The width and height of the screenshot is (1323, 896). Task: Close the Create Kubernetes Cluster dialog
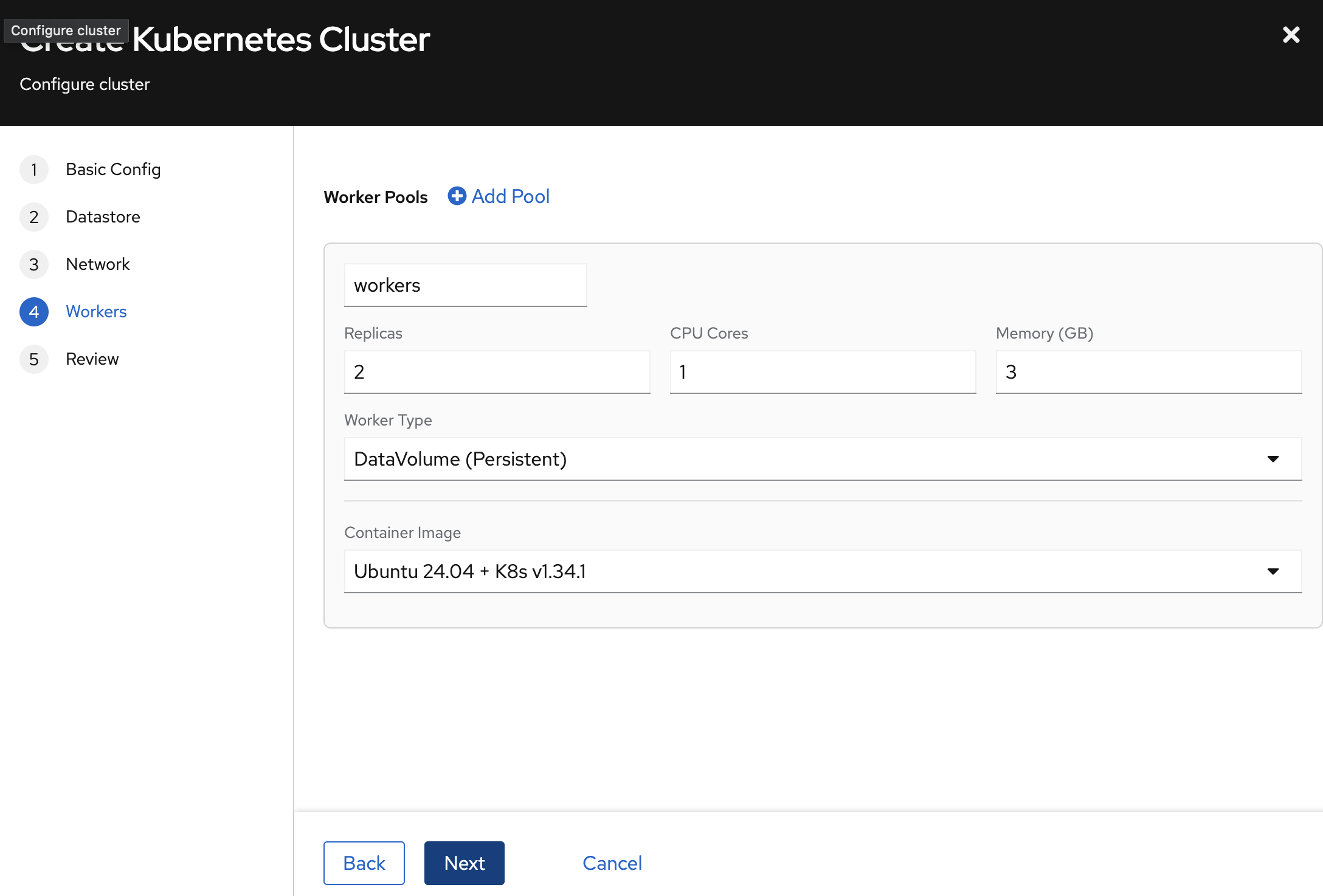click(1291, 35)
